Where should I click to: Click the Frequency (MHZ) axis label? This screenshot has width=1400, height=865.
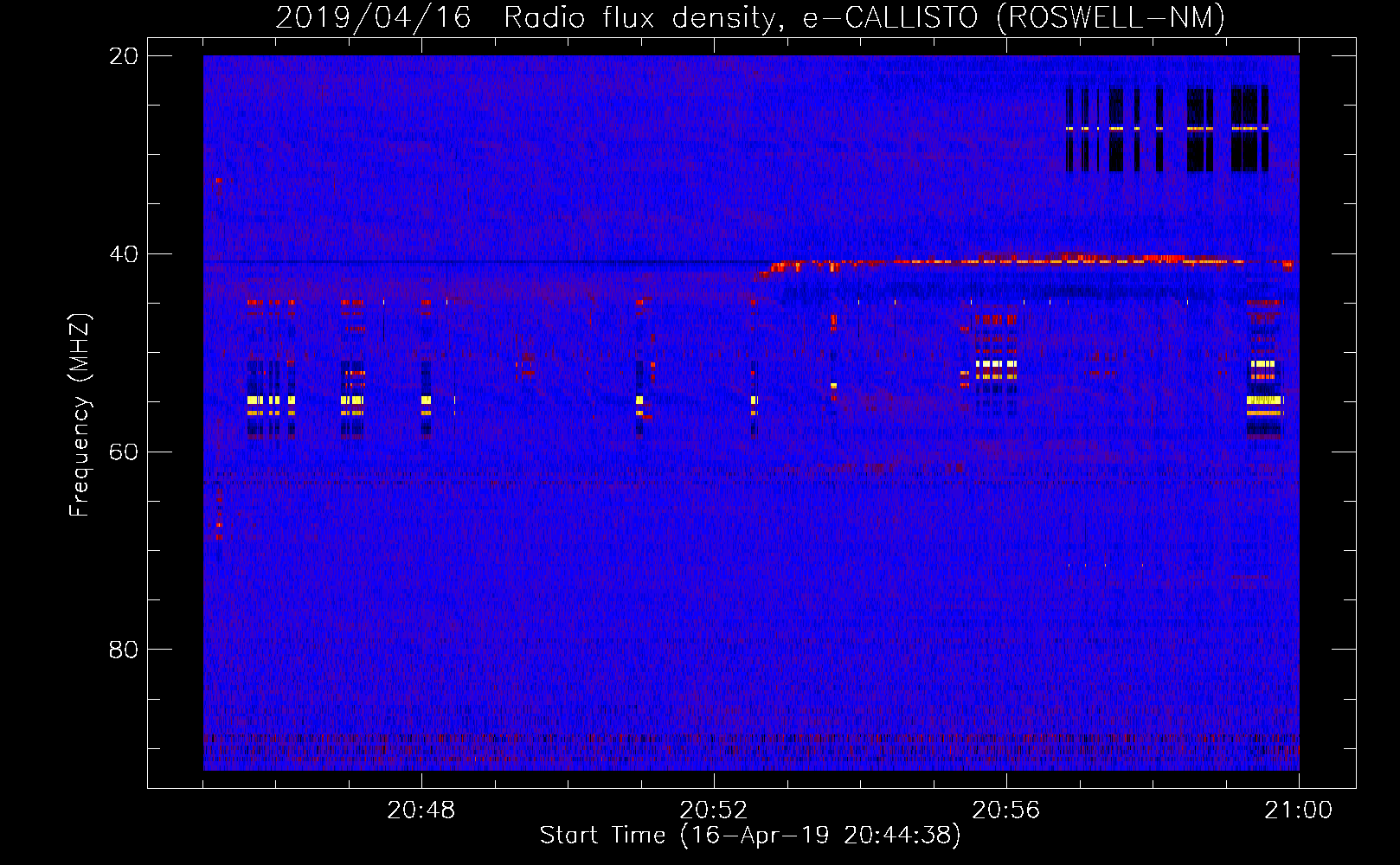(x=79, y=415)
